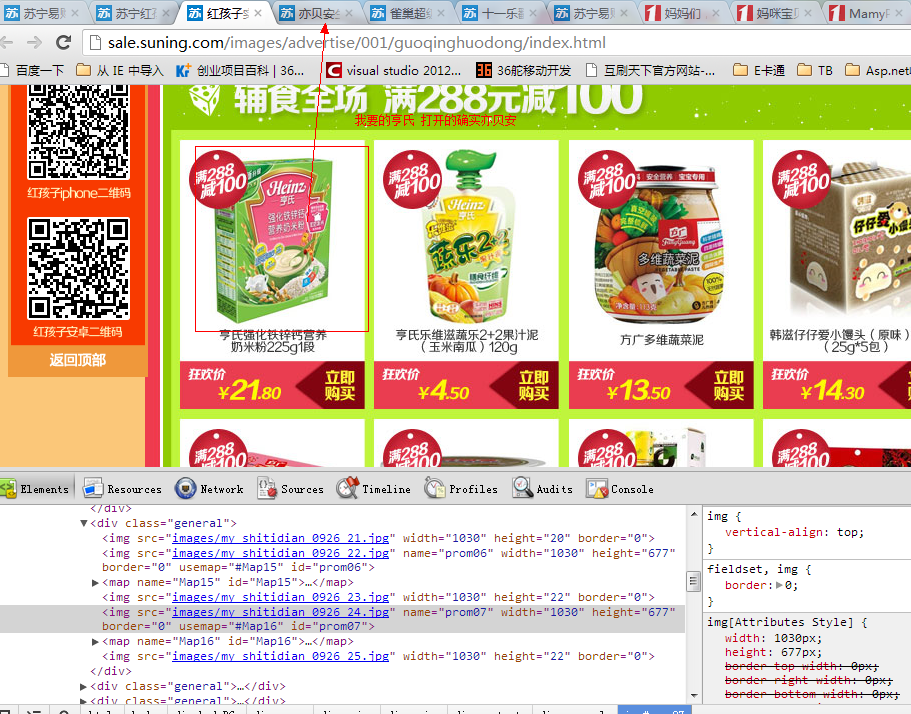Click the Heinz 亨氏 rice cereal image
Screen dimensions: 911x714
272,239
